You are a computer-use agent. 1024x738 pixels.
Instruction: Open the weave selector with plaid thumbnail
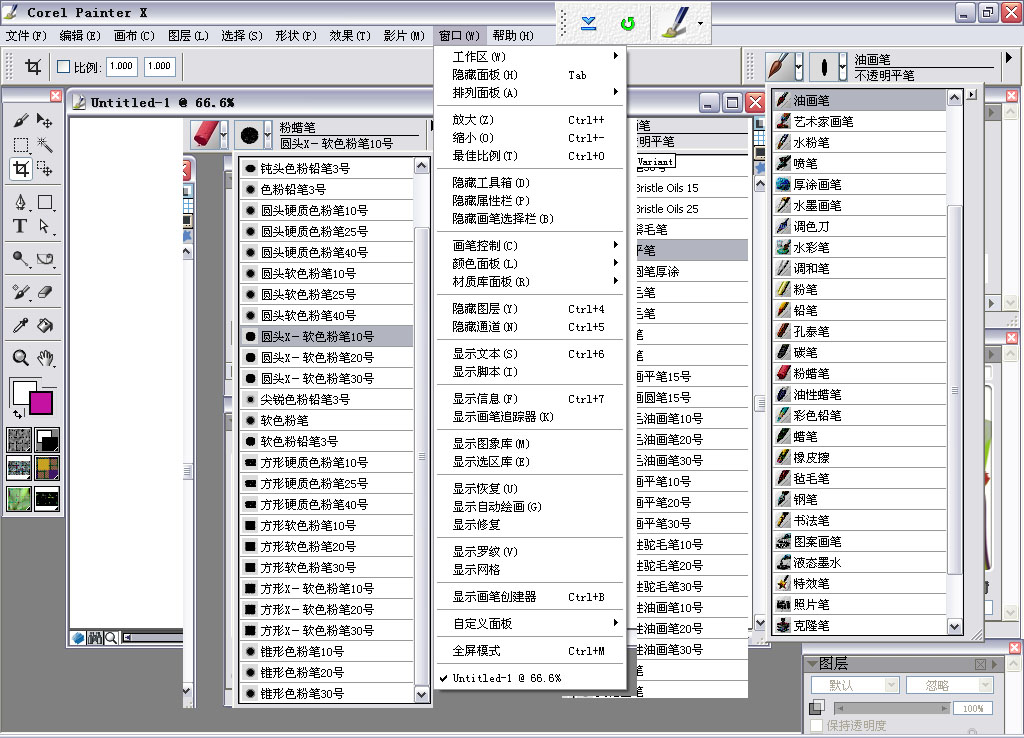coord(47,468)
